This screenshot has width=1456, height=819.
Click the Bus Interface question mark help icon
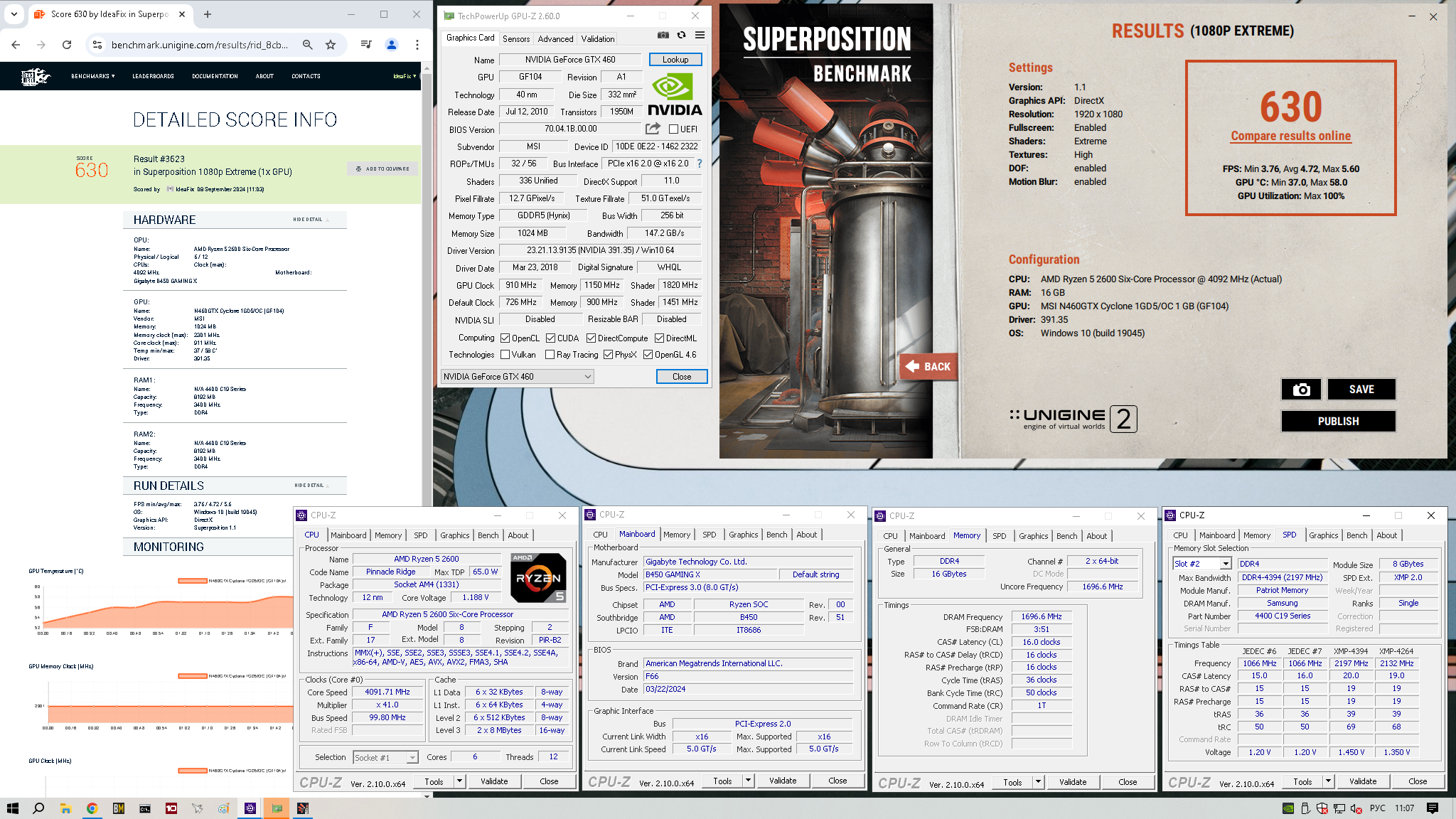coord(700,164)
